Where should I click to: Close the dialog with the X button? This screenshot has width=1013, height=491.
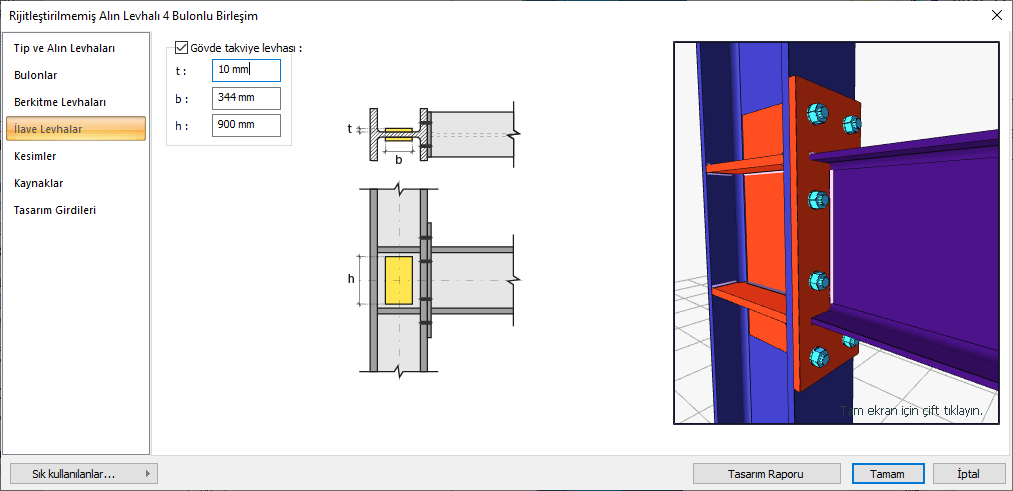(996, 15)
